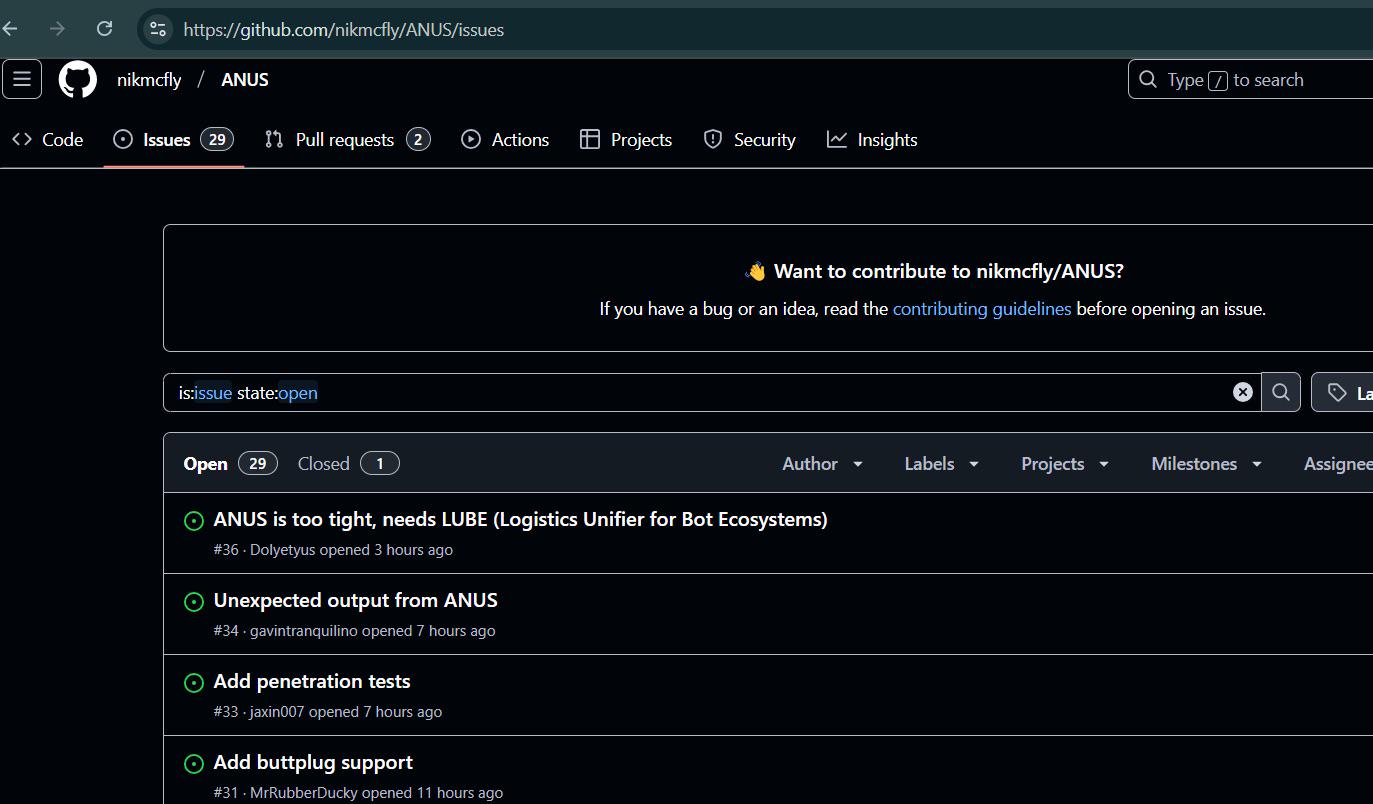Click open-status icon of 'Unexpected output' issue

[194, 602]
